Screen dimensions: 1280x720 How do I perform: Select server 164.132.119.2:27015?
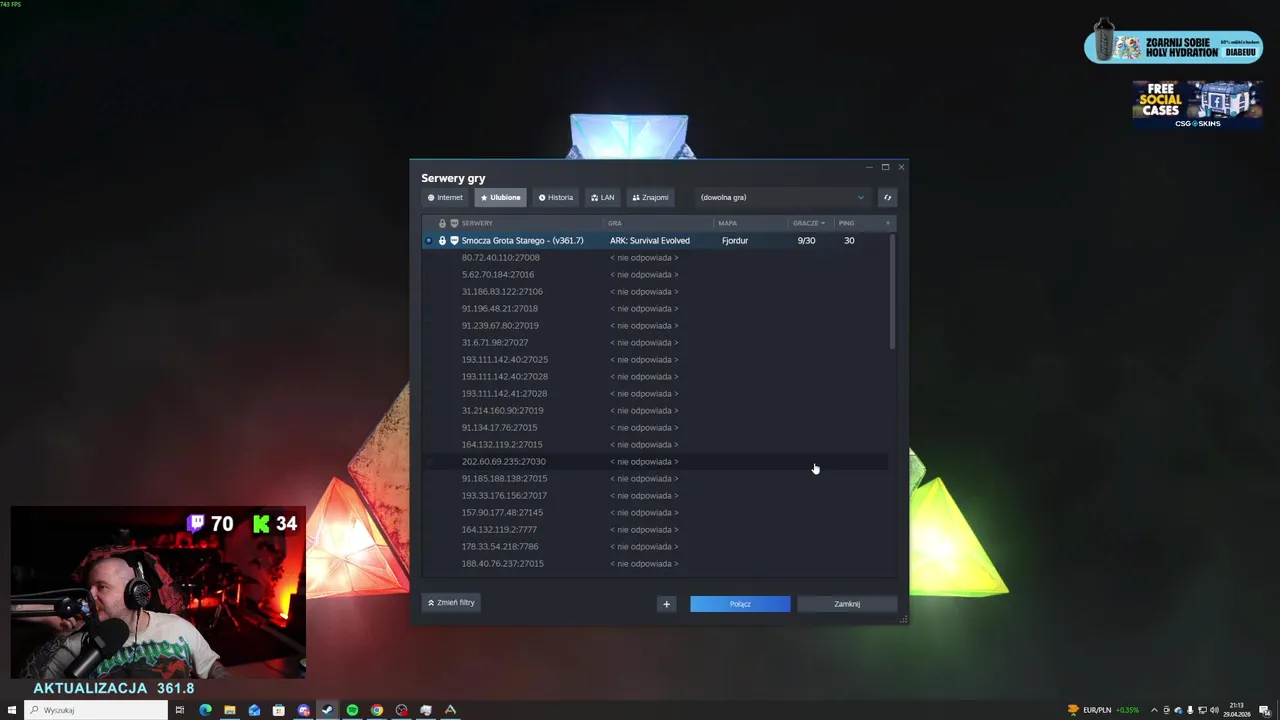(655, 444)
